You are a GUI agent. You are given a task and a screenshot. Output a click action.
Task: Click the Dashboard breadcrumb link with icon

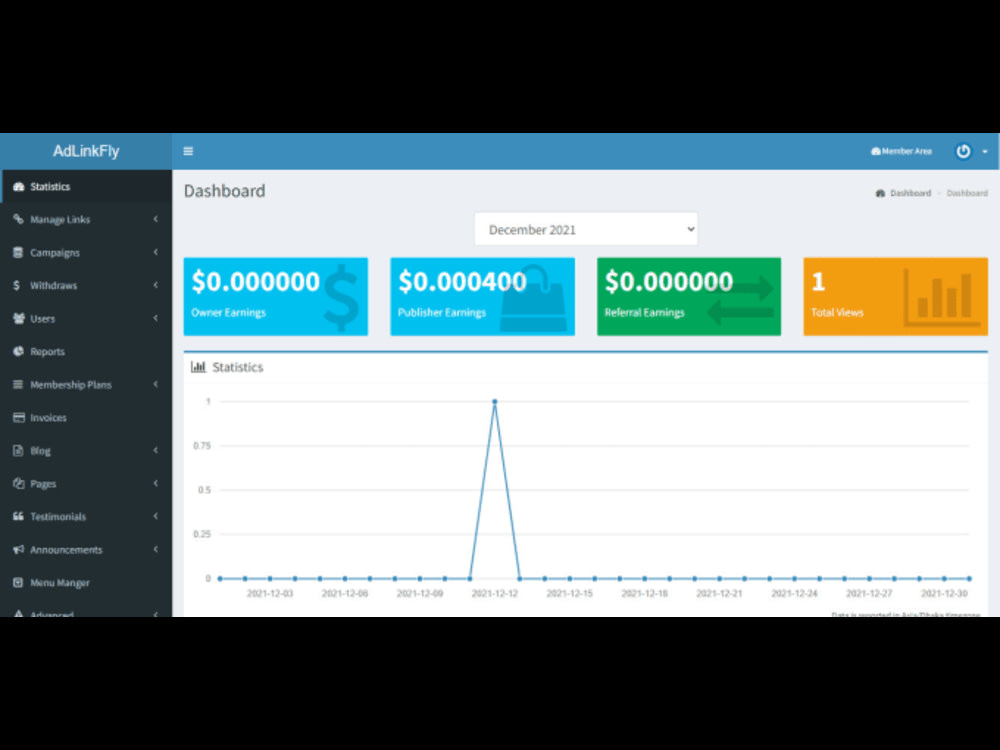[903, 193]
